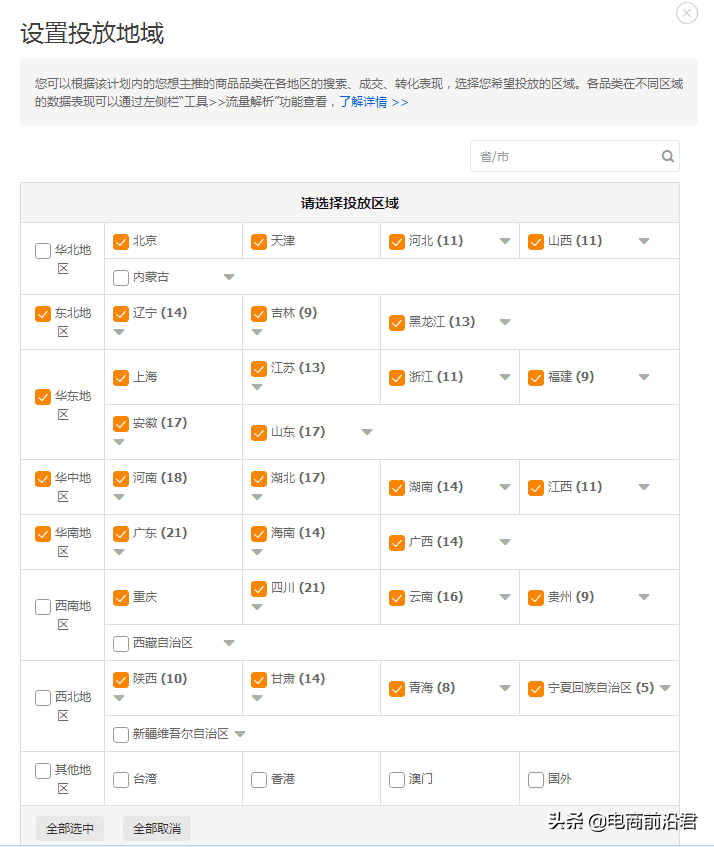This screenshot has width=714, height=847.
Task: Check the 其他地区 region checkbox
Action: [x=43, y=771]
